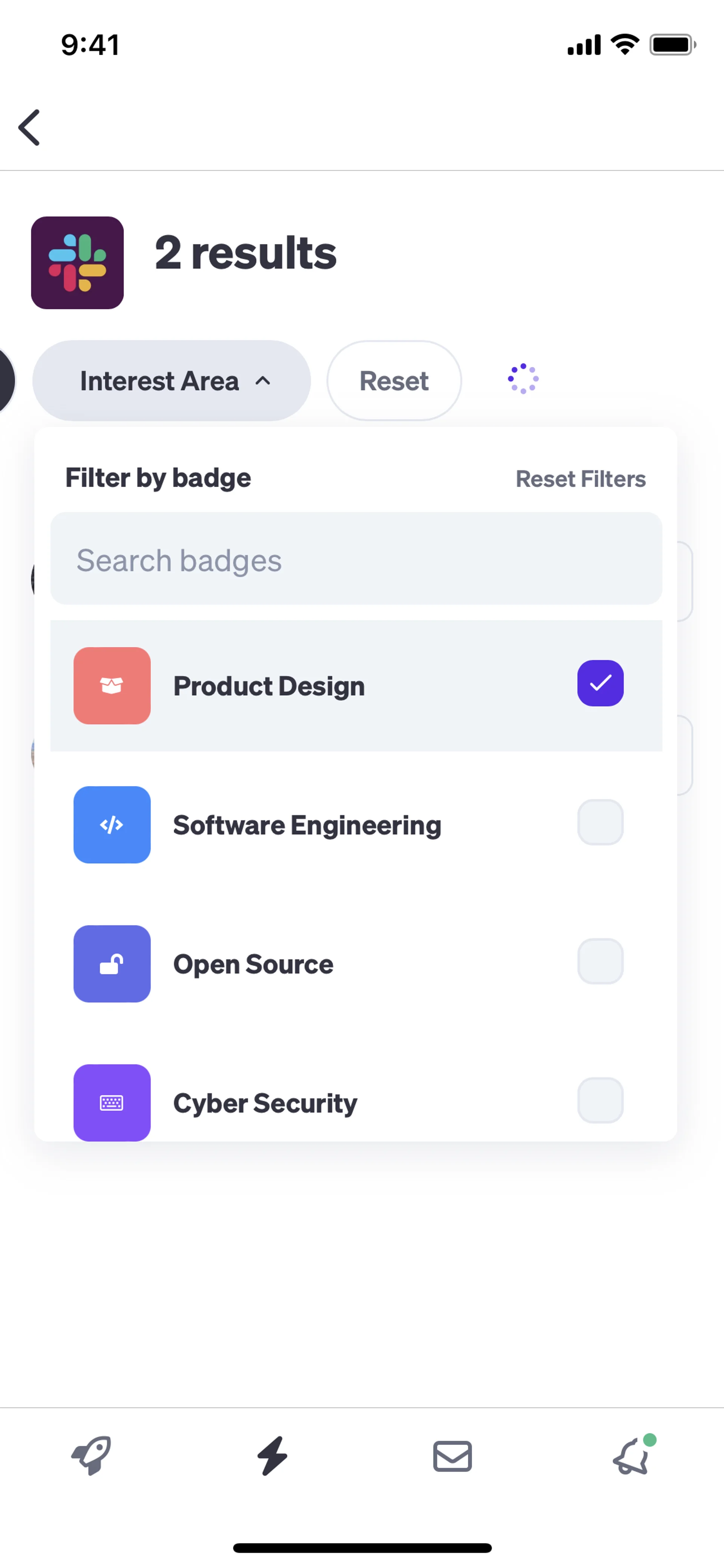Screen dimensions: 724x1568
Task: Focus the Search badges field
Action: pyautogui.click(x=356, y=559)
